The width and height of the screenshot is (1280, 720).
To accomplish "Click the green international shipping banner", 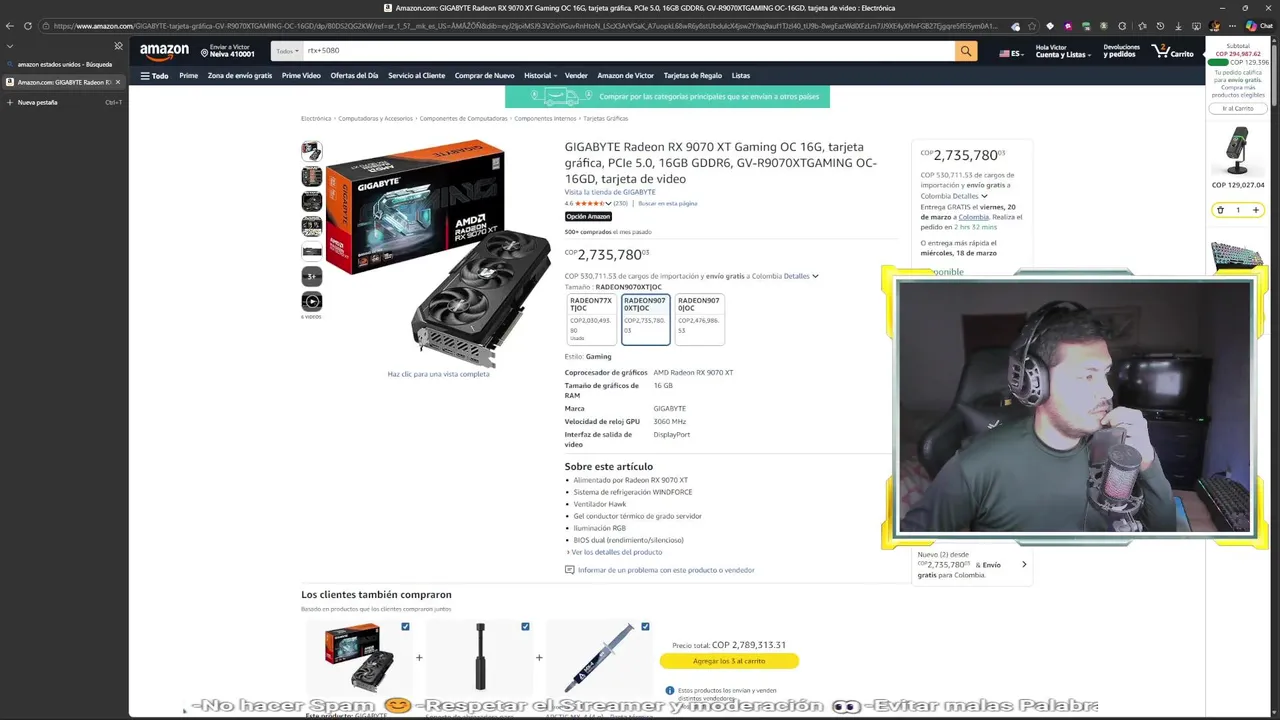I will 667,97.
